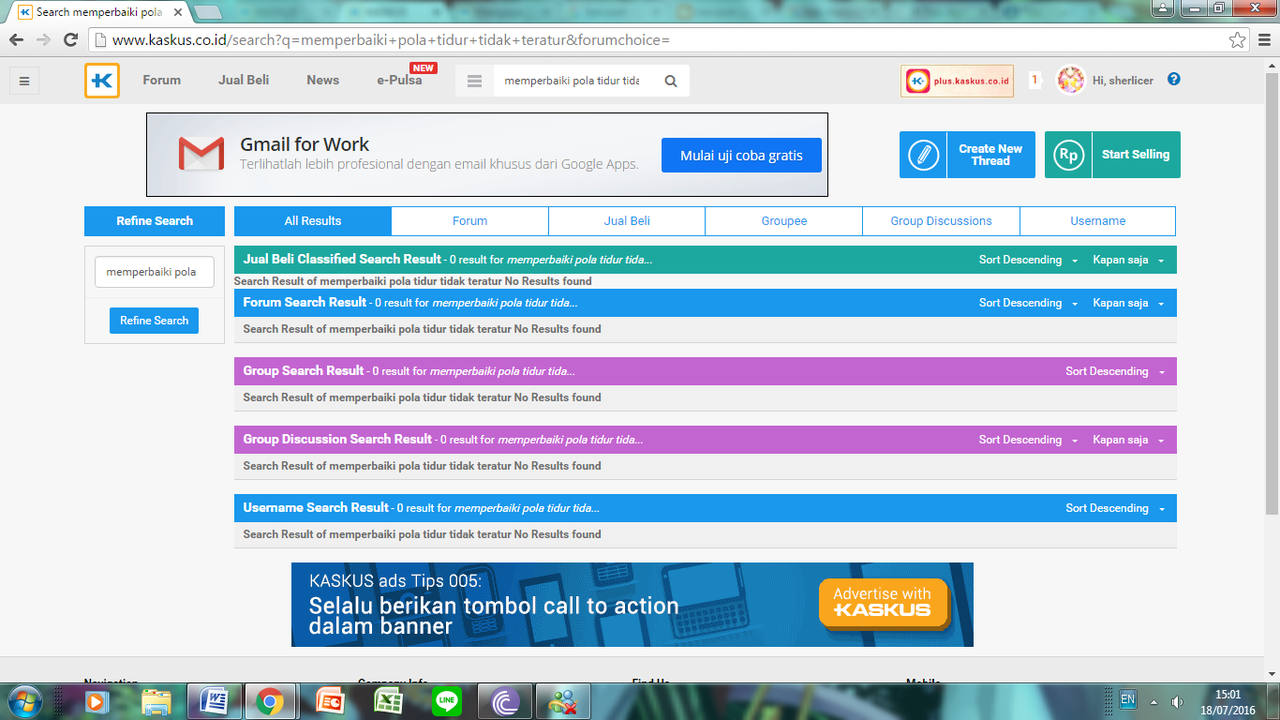Open a new Chrome tab
Image resolution: width=1280 pixels, height=720 pixels.
[x=207, y=12]
